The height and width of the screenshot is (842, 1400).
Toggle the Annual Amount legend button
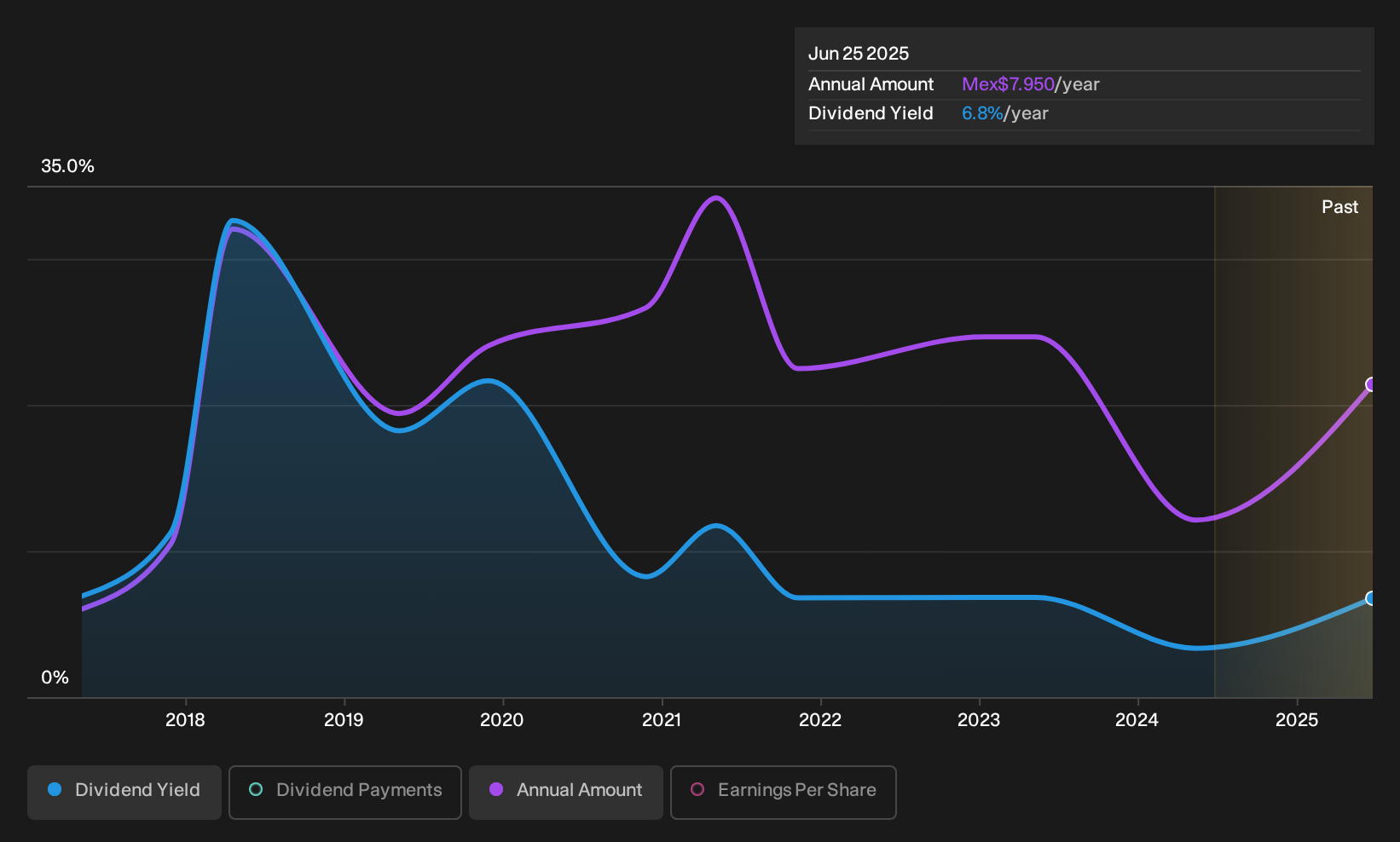pyautogui.click(x=566, y=792)
